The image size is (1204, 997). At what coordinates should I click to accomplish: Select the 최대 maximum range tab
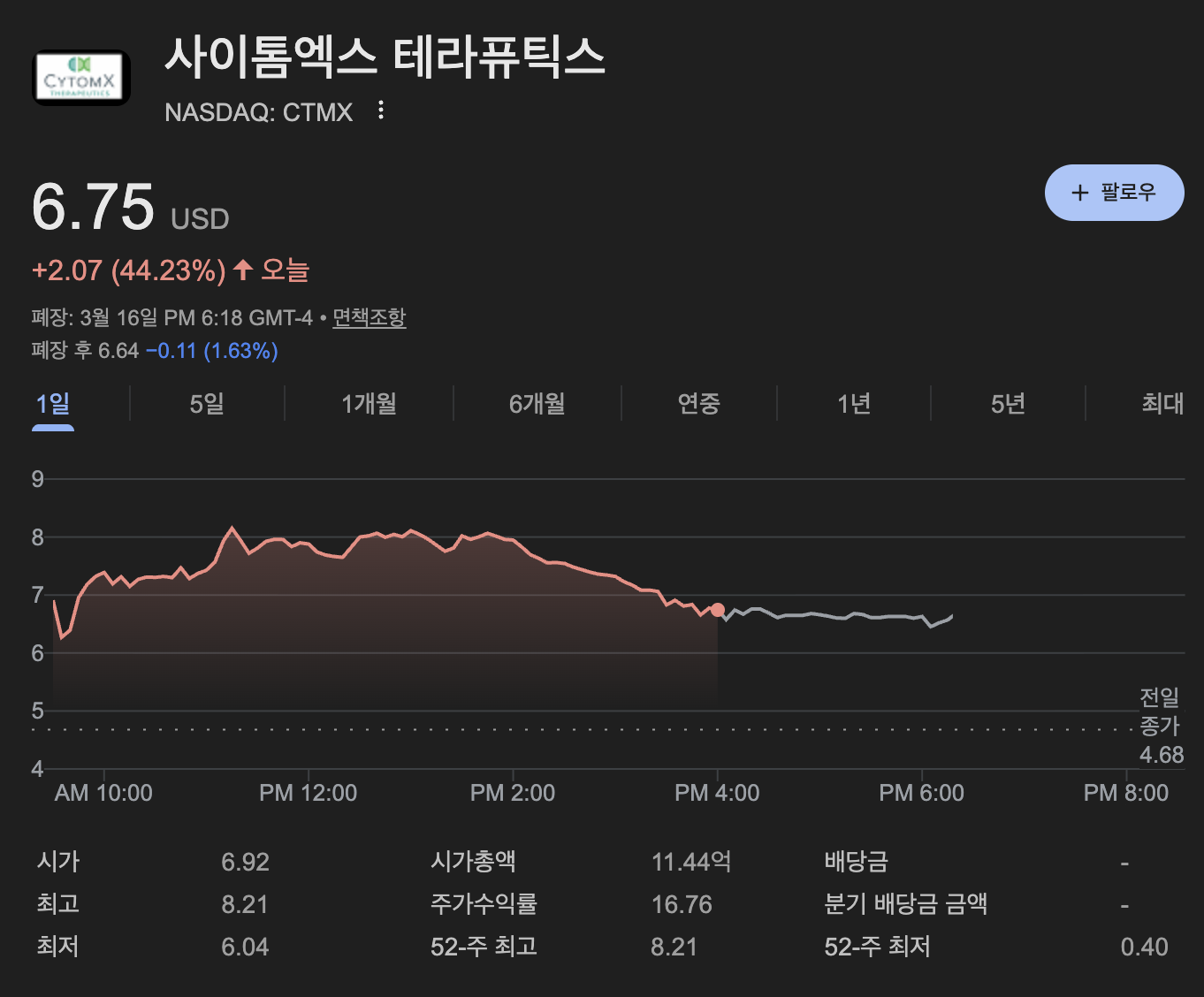1162,404
